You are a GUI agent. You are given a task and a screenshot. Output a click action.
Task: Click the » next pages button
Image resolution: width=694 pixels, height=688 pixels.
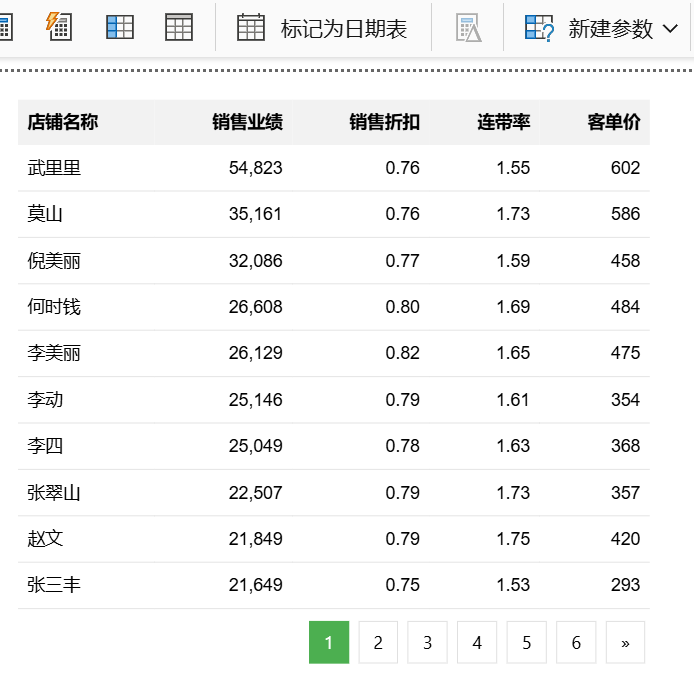pos(625,642)
